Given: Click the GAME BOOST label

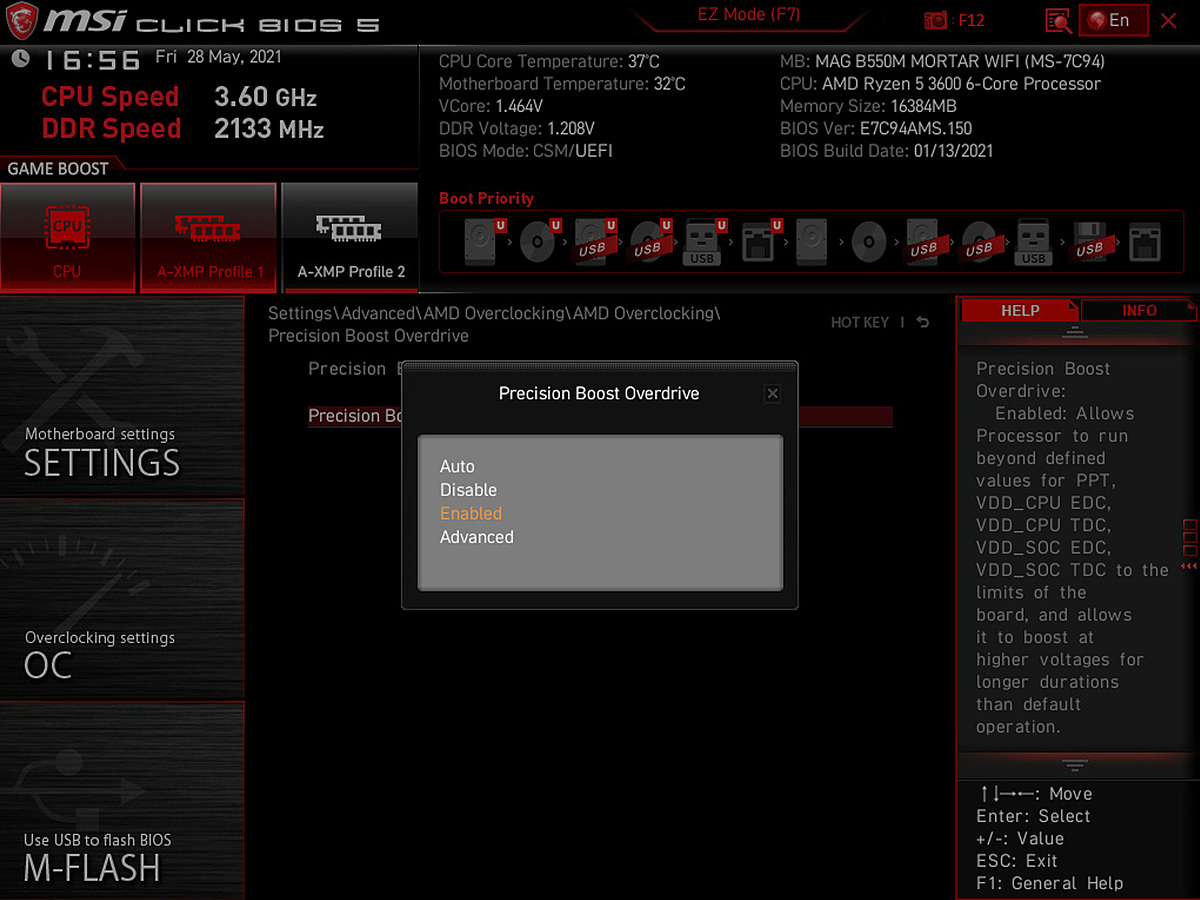Looking at the screenshot, I should coord(57,168).
